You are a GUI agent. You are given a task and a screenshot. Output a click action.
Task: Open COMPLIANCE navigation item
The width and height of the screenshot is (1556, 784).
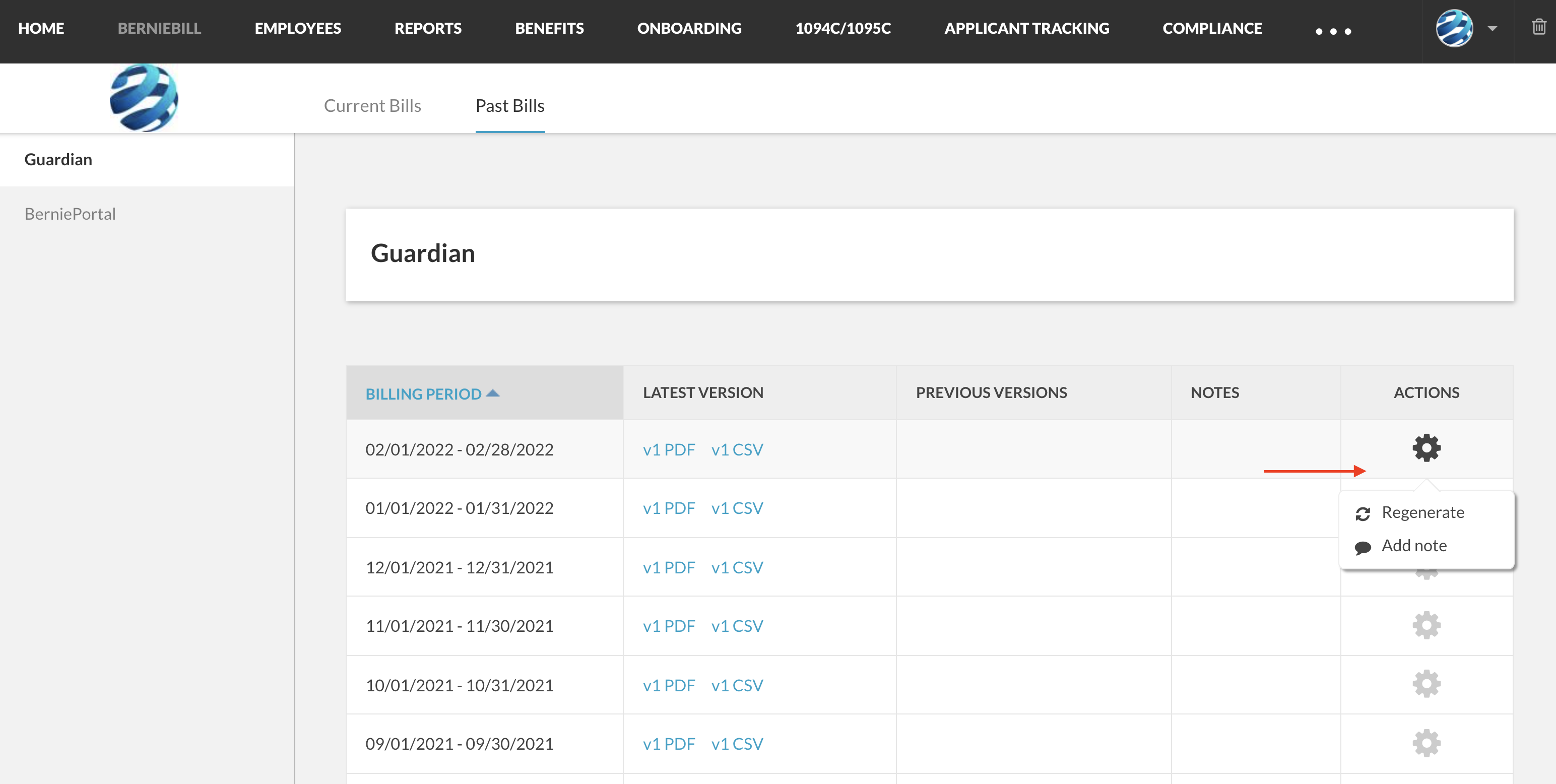1212,28
